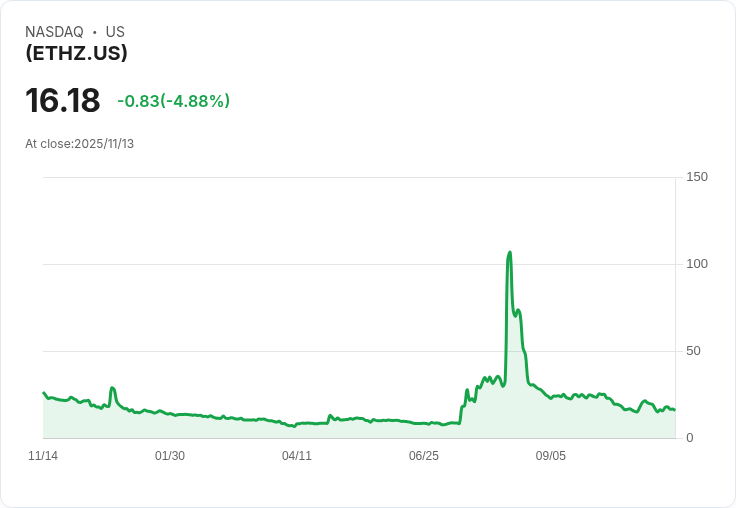Click the chart's highest price peak
The image size is (736, 508).
[x=510, y=253]
